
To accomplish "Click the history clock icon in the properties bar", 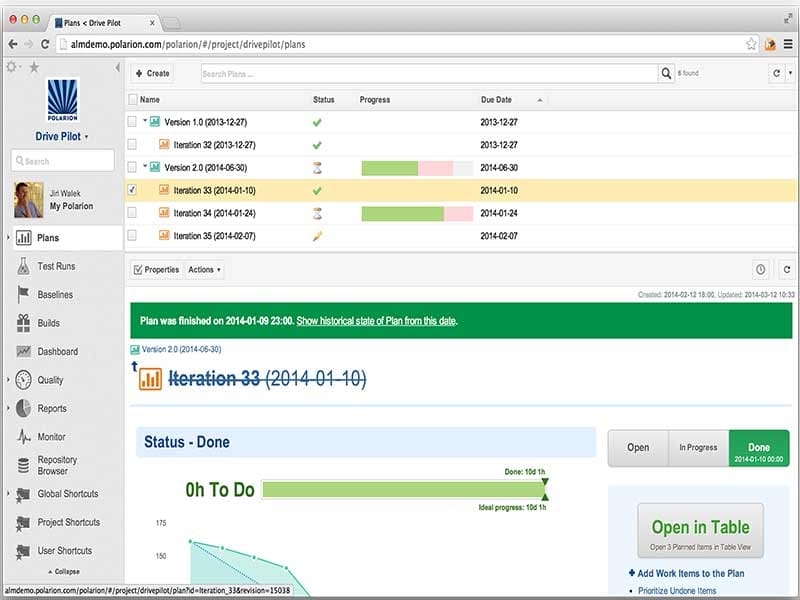I will click(761, 269).
